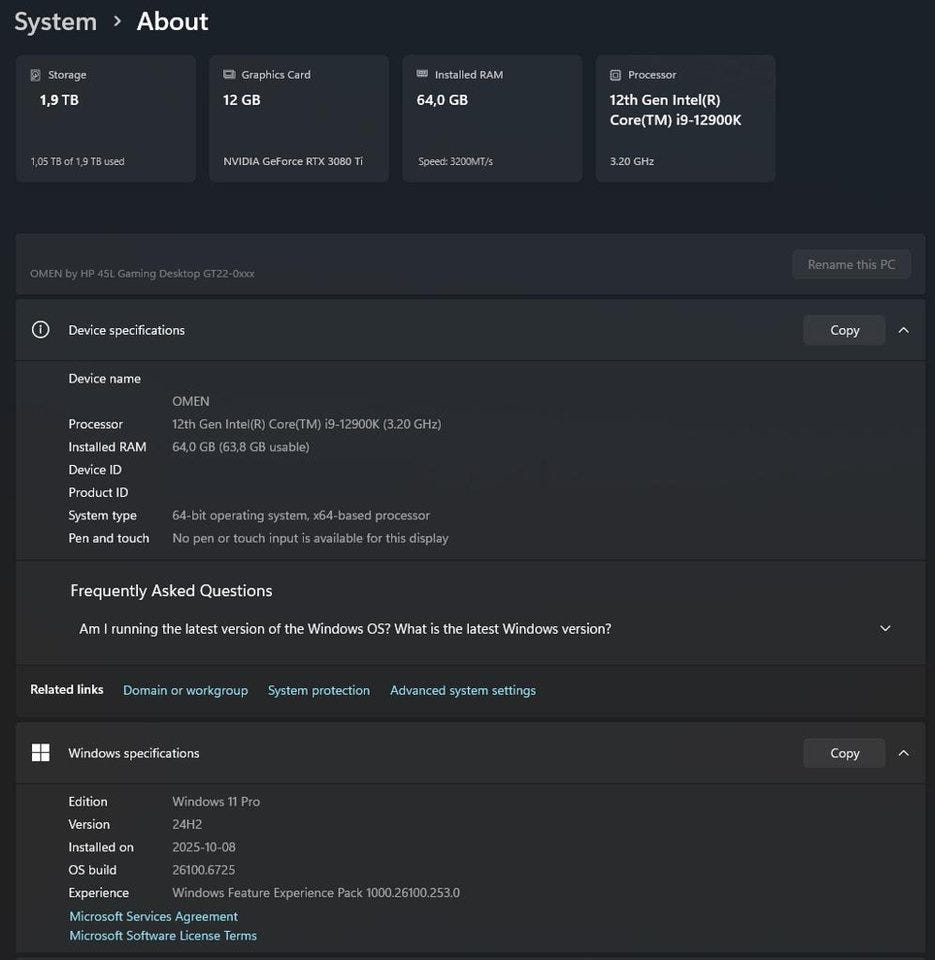This screenshot has width=935, height=960.
Task: Click the Windows logo beside Windows specifications
Action: point(40,753)
